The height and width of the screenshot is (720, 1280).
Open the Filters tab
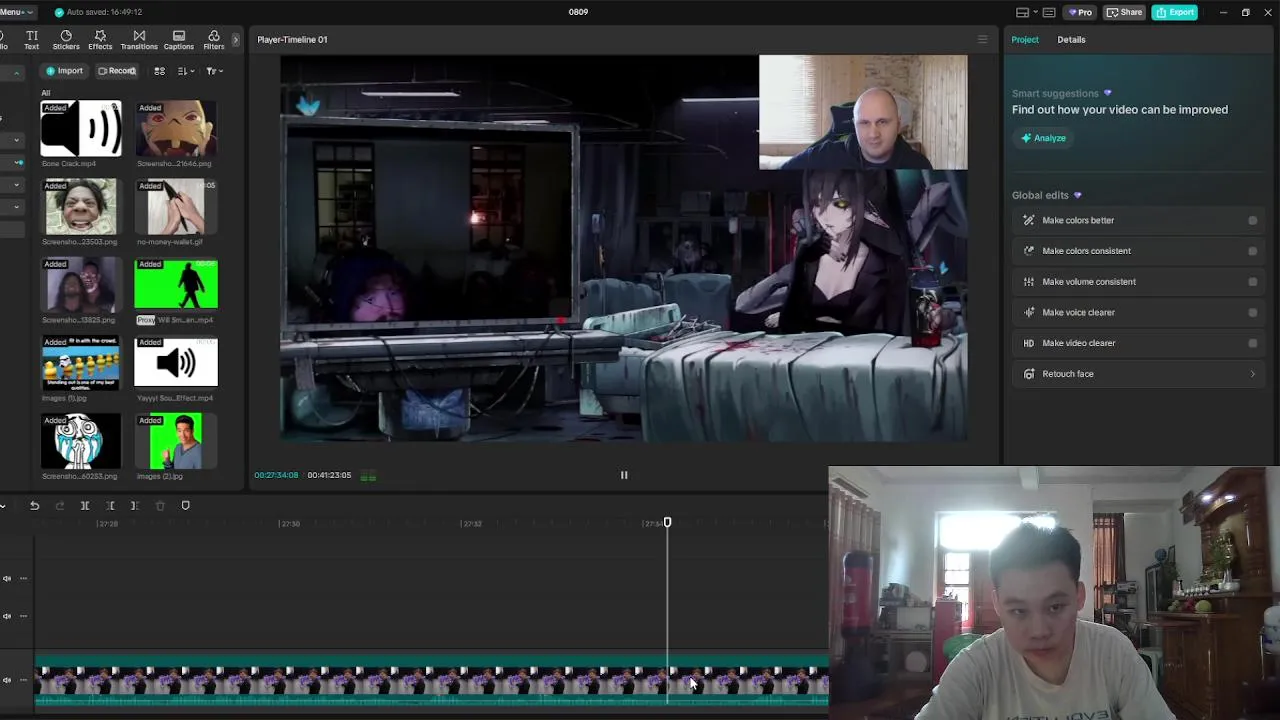pos(214,40)
